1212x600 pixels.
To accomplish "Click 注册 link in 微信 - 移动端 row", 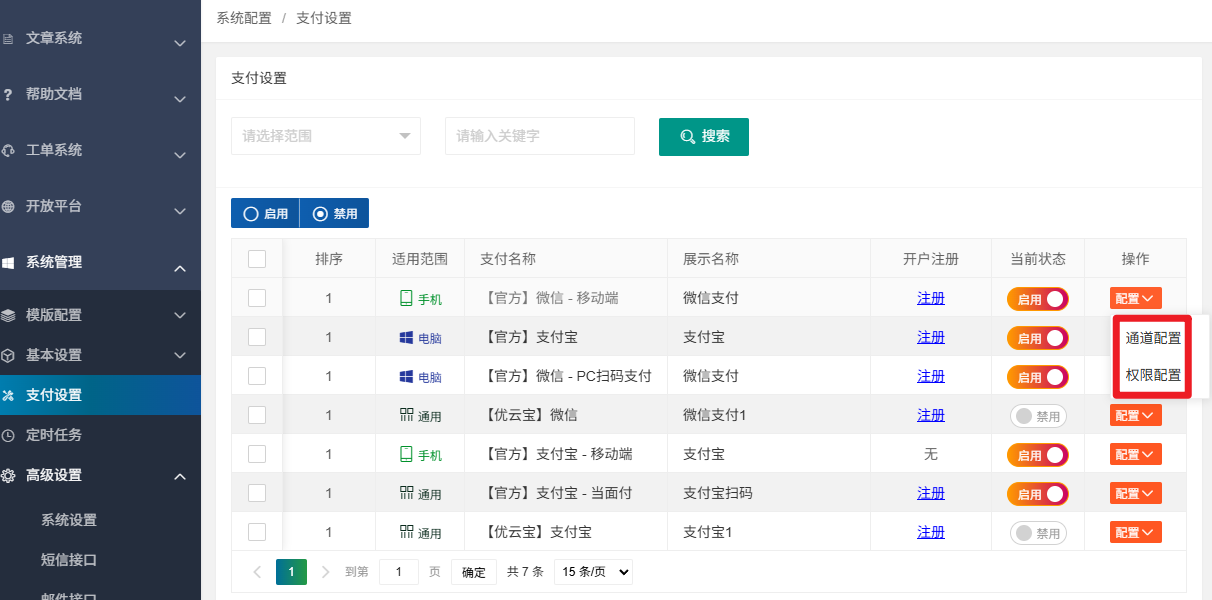I will point(931,298).
